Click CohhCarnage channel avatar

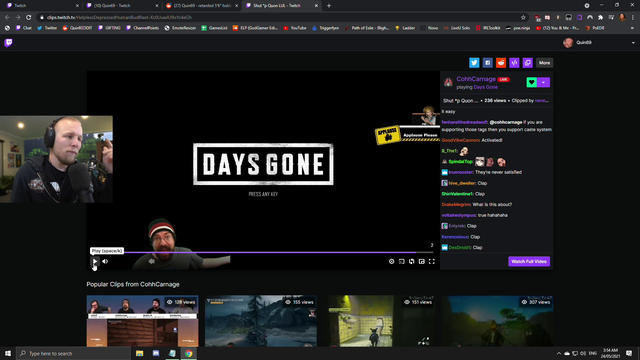point(448,82)
